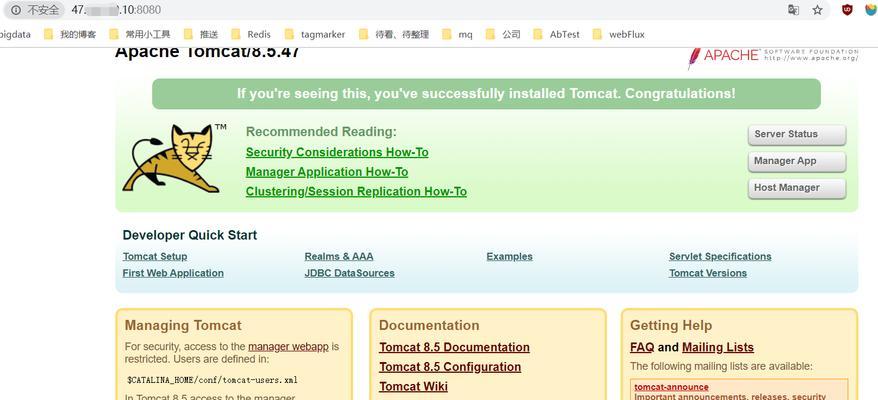Open the Tomcat Setup link
The height and width of the screenshot is (400, 878).
(x=155, y=257)
